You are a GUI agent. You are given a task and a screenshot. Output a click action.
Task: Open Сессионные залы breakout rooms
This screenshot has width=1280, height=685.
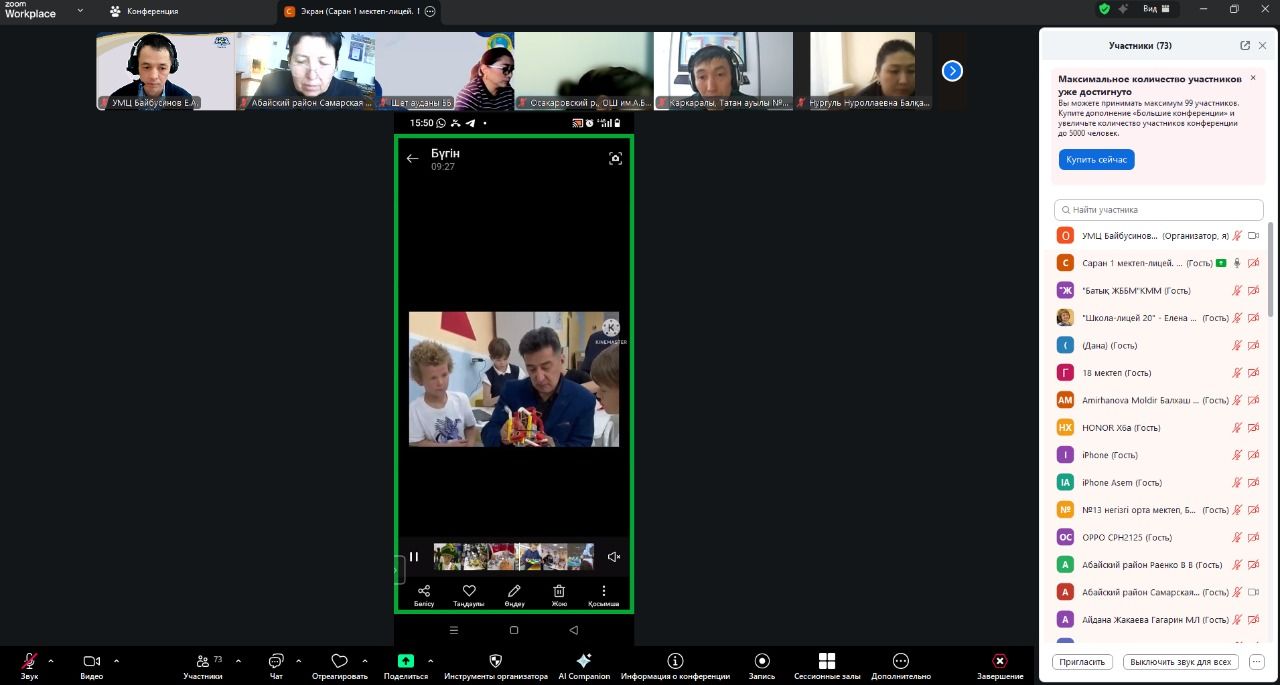[x=826, y=661]
